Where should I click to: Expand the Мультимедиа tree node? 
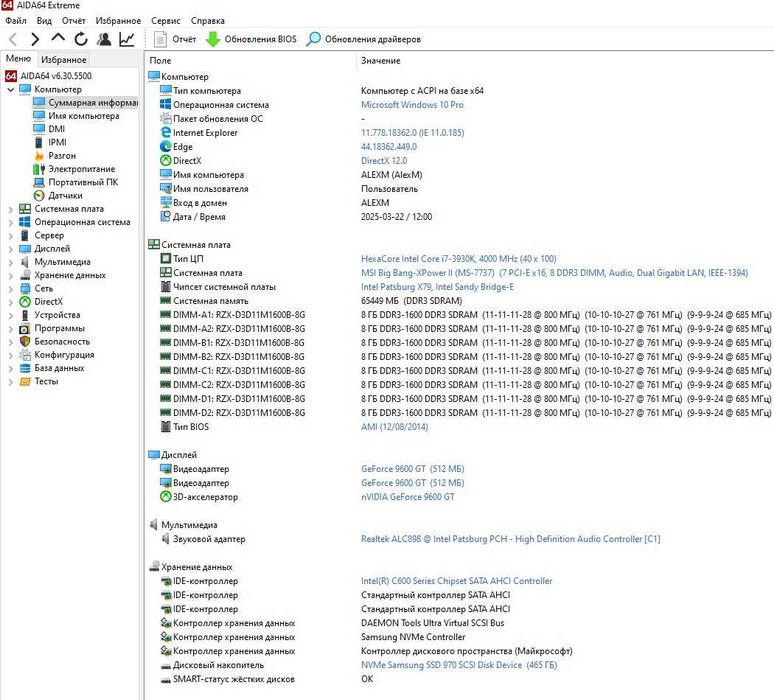(x=10, y=263)
